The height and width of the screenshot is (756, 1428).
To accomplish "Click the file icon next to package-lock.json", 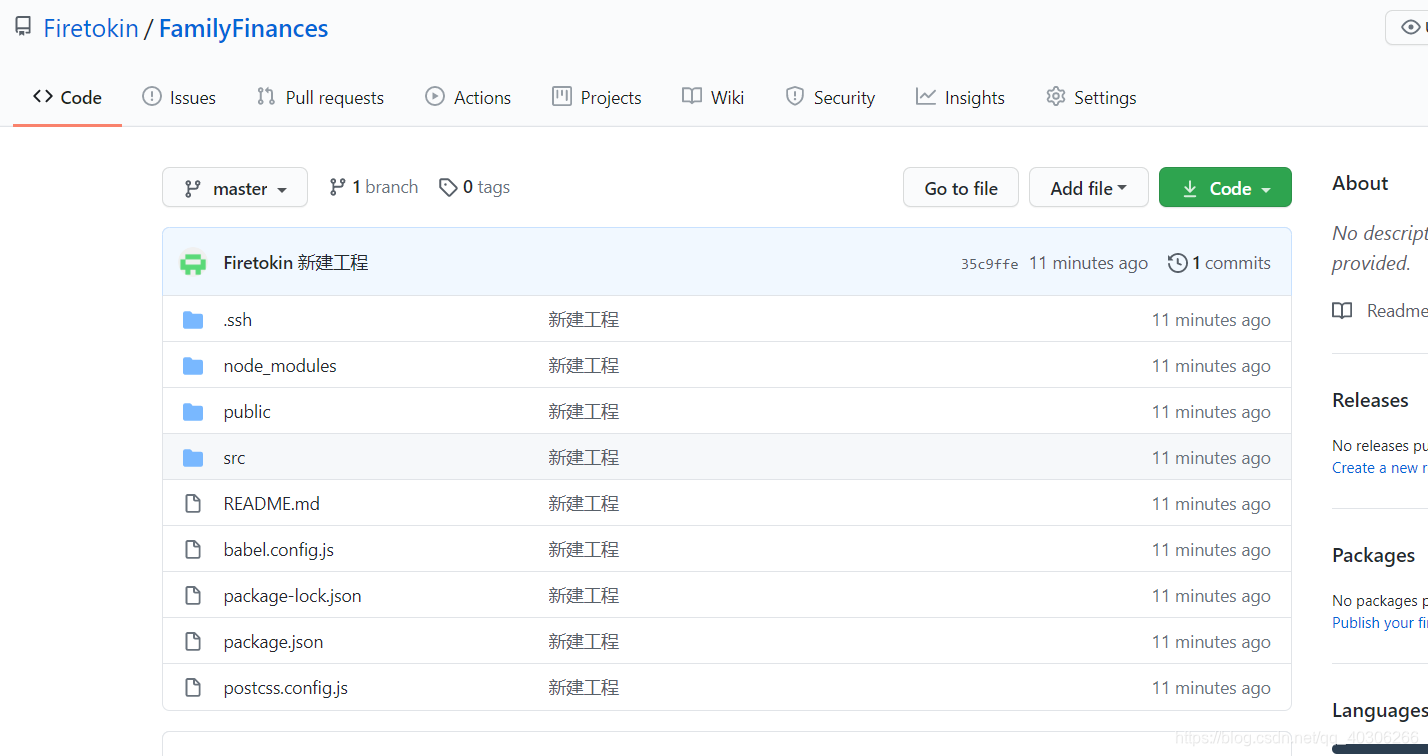I will point(193,596).
